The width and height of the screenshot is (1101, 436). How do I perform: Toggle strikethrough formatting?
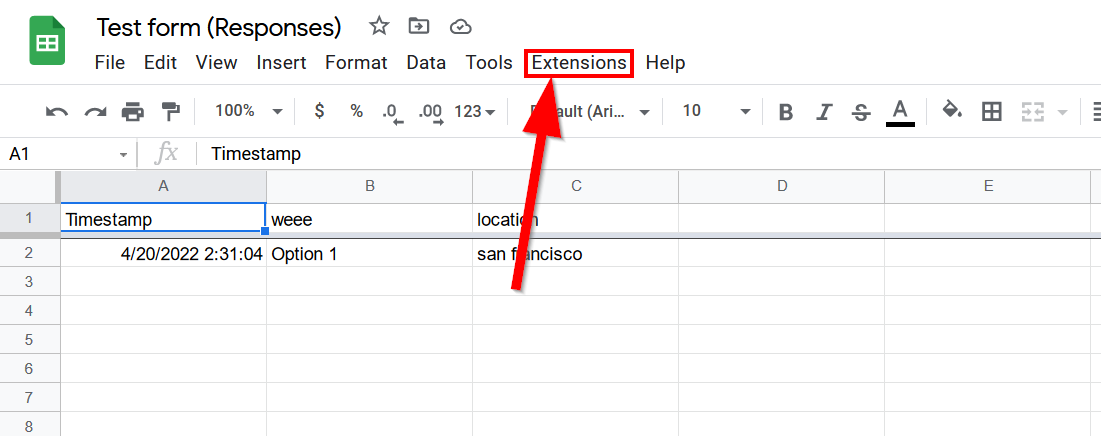click(x=861, y=112)
